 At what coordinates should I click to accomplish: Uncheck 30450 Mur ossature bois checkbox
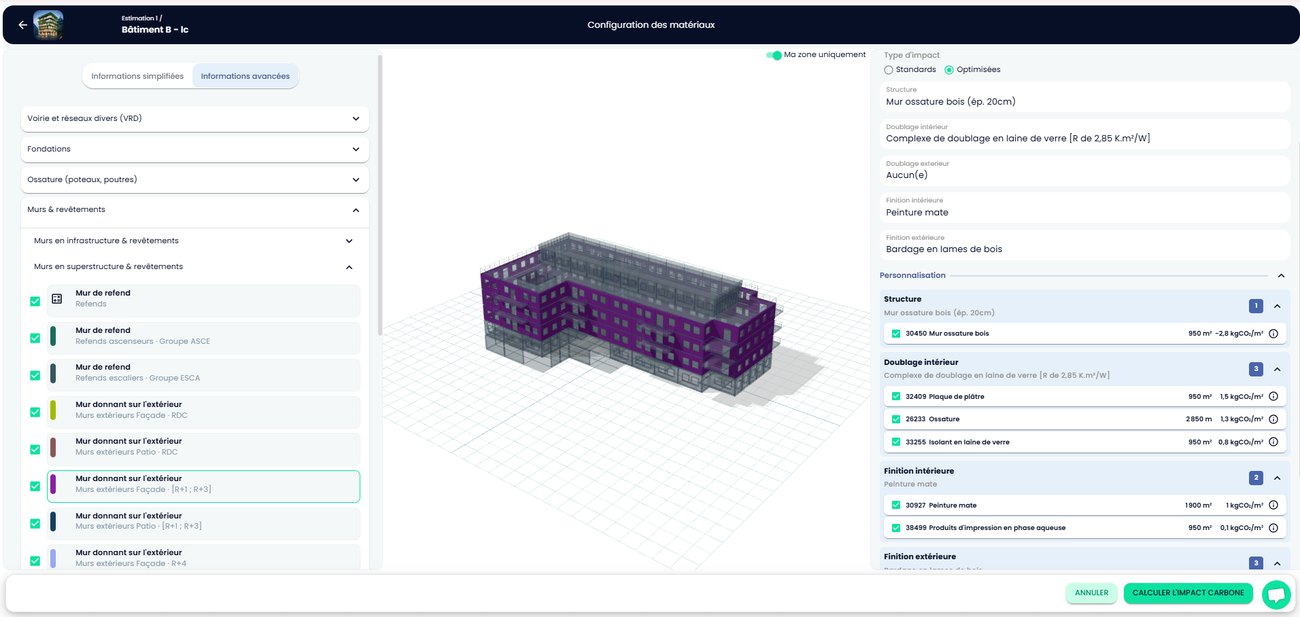click(x=896, y=333)
